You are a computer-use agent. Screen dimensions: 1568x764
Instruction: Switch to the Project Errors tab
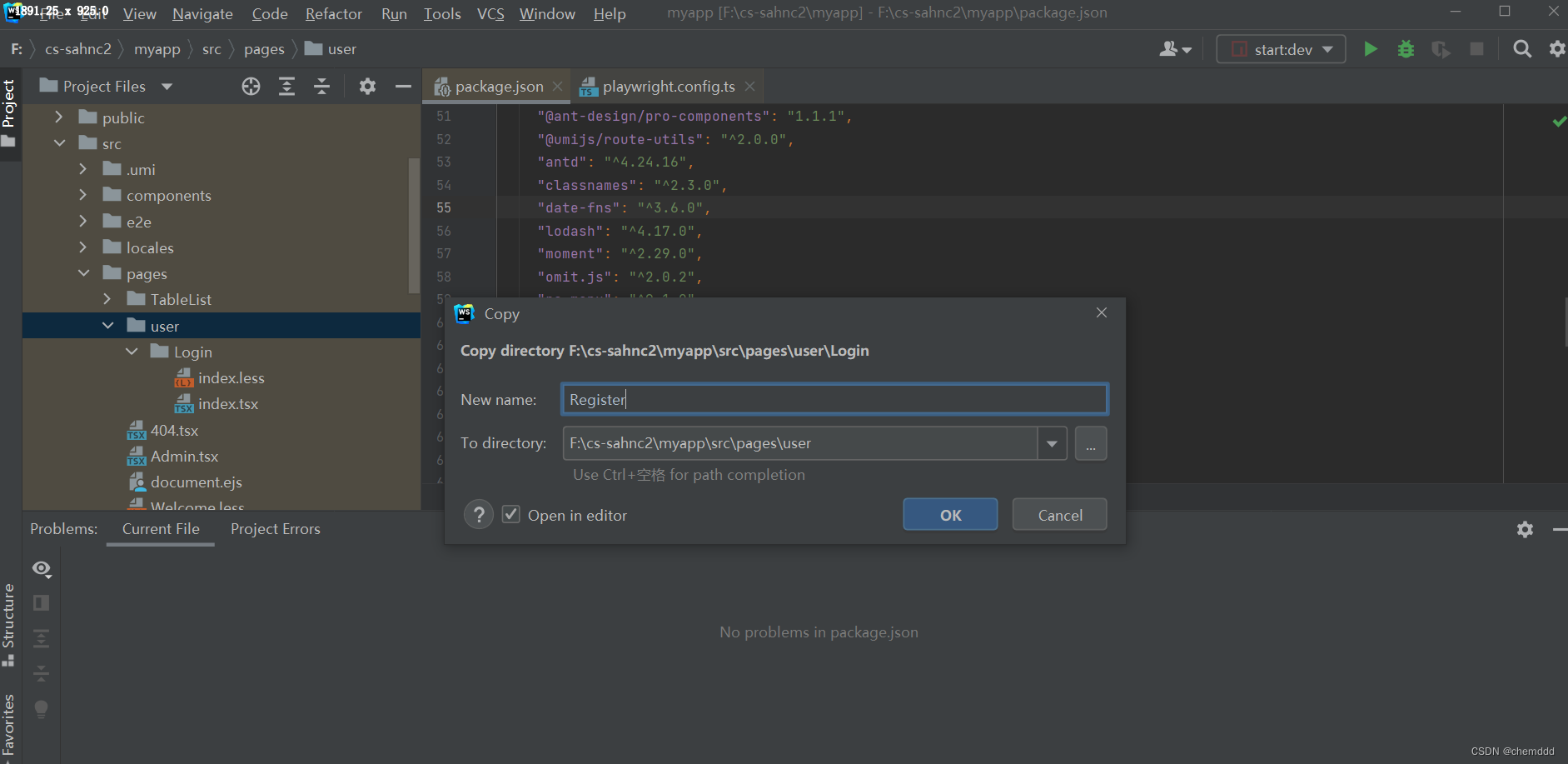275,529
